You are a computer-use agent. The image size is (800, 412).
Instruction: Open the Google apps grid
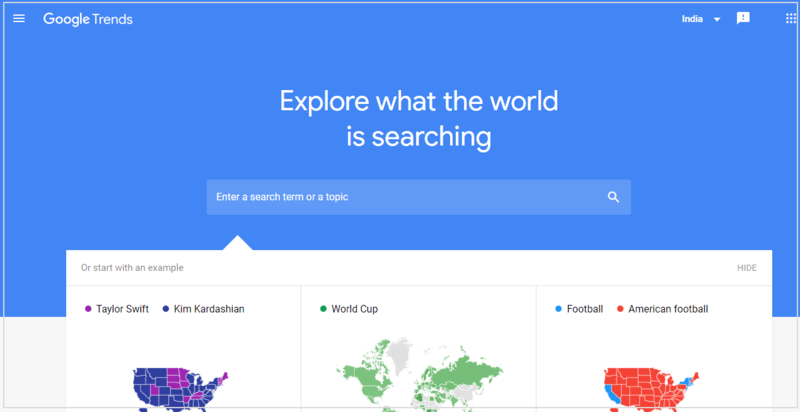click(791, 19)
